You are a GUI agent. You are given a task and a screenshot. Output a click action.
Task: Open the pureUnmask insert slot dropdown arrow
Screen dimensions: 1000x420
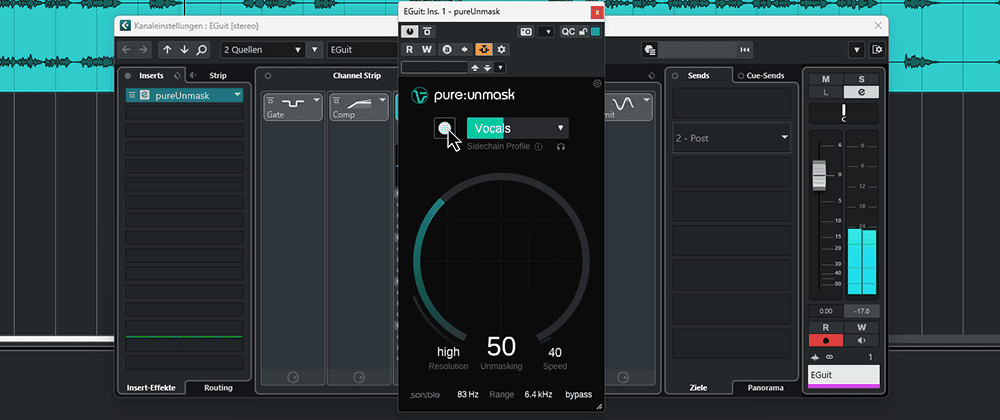237,95
